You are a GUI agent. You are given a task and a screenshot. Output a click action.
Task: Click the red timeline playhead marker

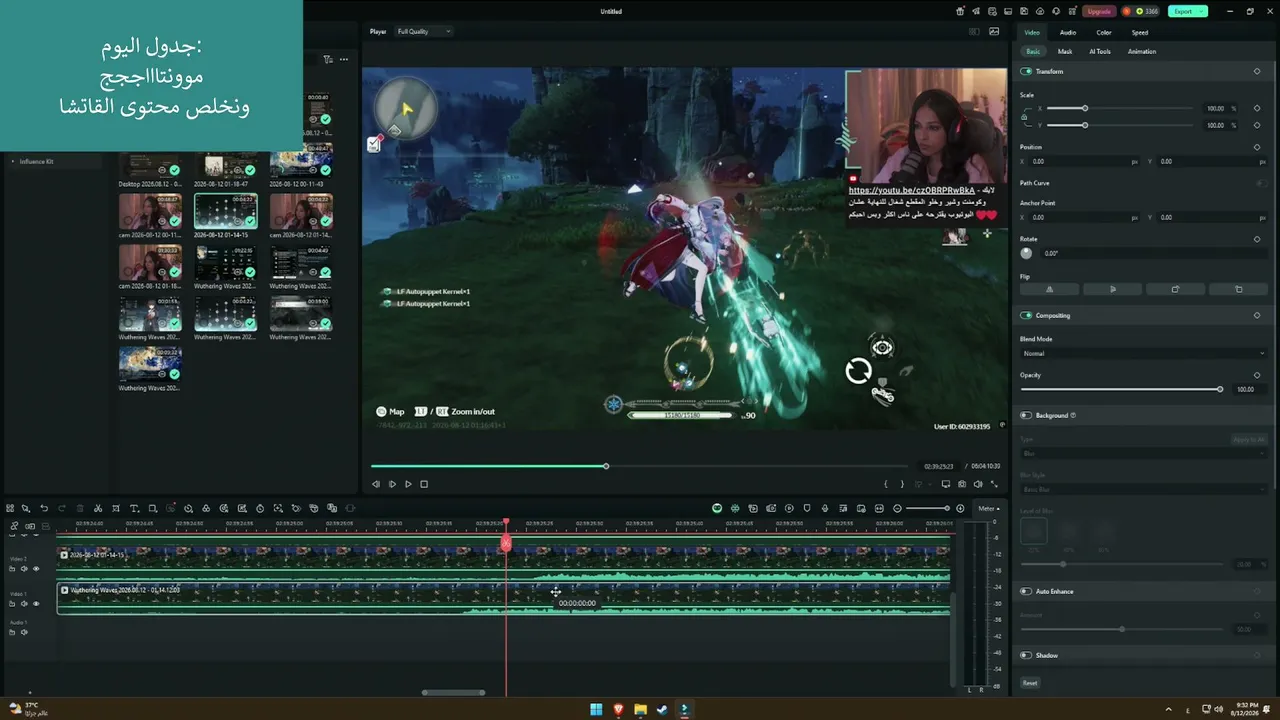coord(506,541)
